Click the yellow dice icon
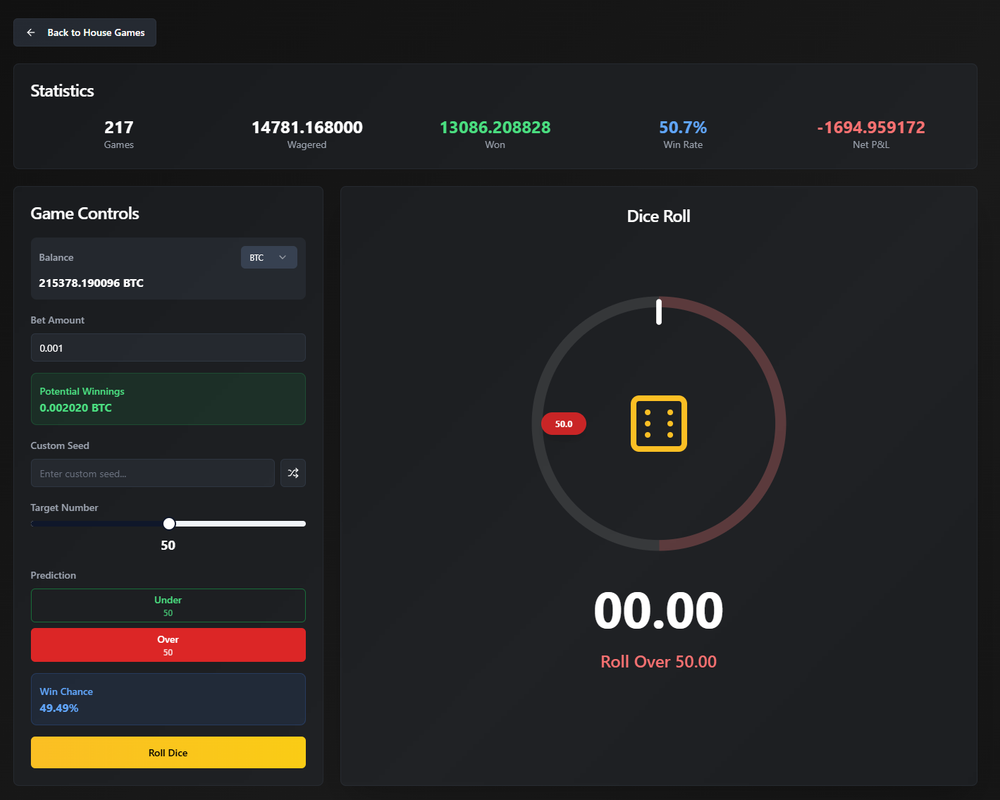Image resolution: width=1000 pixels, height=800 pixels. pos(659,424)
